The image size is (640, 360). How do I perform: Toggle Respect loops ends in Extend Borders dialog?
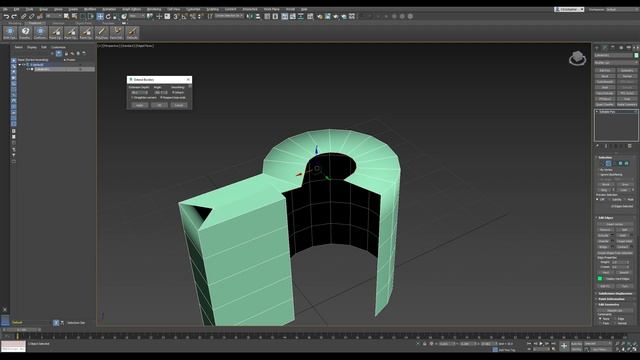point(161,98)
